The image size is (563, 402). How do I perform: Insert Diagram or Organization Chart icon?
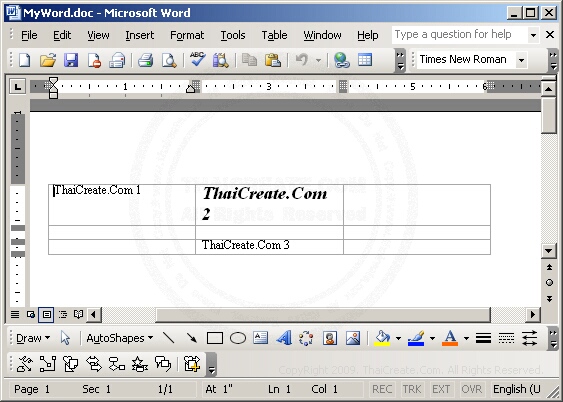point(306,338)
